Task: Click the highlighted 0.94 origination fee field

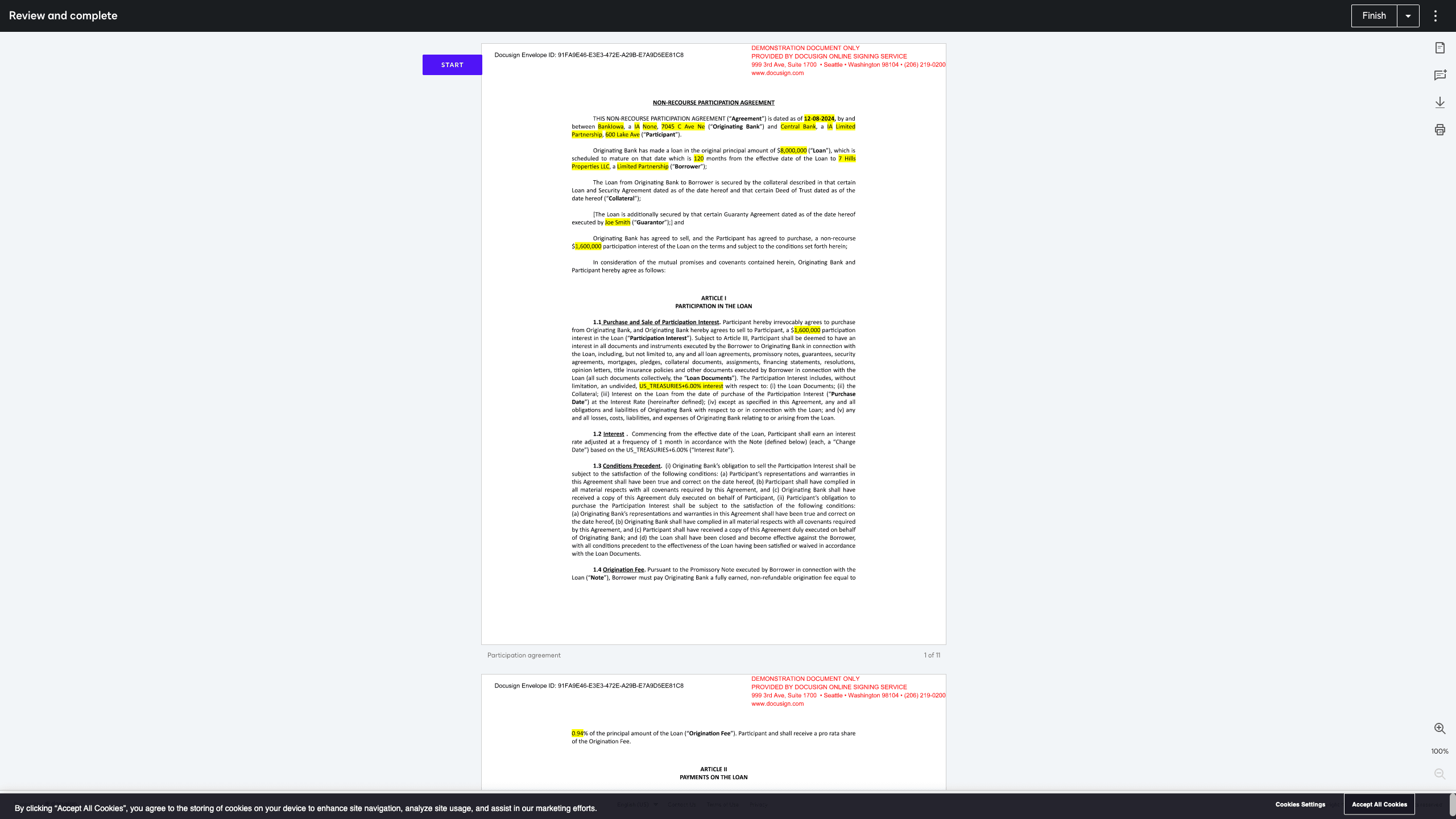Action: (577, 733)
